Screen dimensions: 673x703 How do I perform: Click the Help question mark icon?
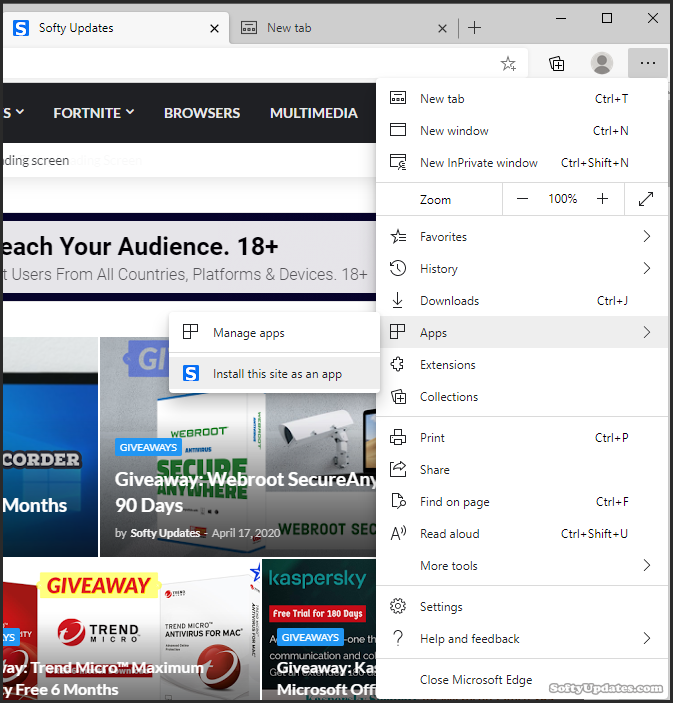[x=398, y=638]
